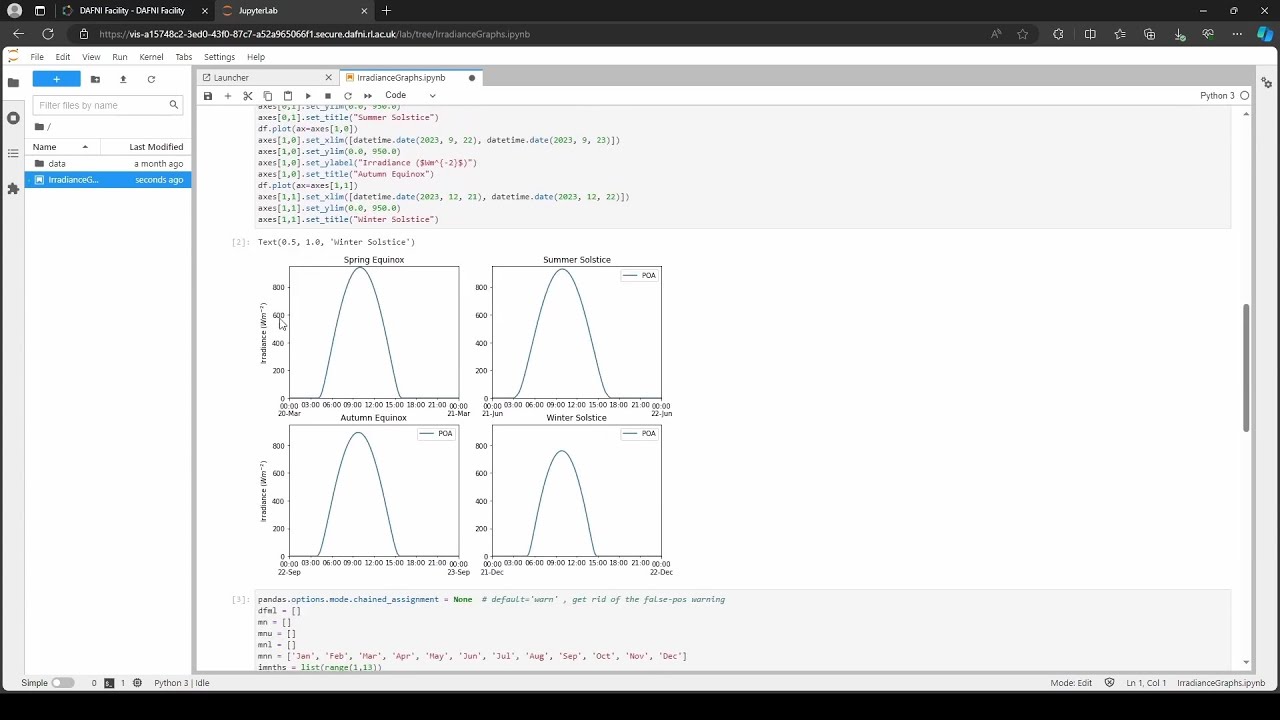The height and width of the screenshot is (720, 1280).
Task: Open the cell type Code dropdown
Action: [x=411, y=96]
